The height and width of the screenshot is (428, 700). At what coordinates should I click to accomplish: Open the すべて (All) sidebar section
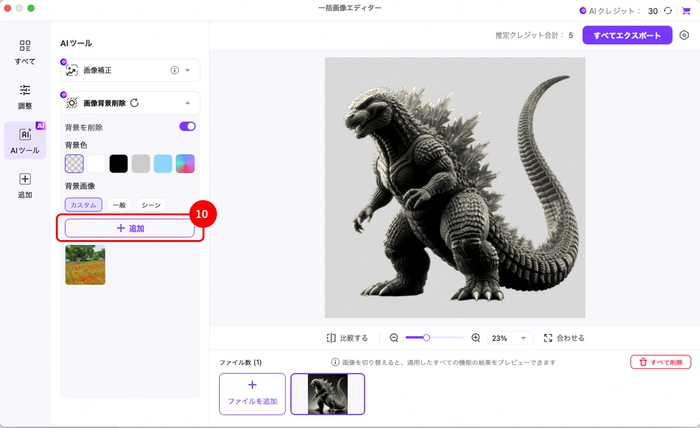(x=25, y=52)
